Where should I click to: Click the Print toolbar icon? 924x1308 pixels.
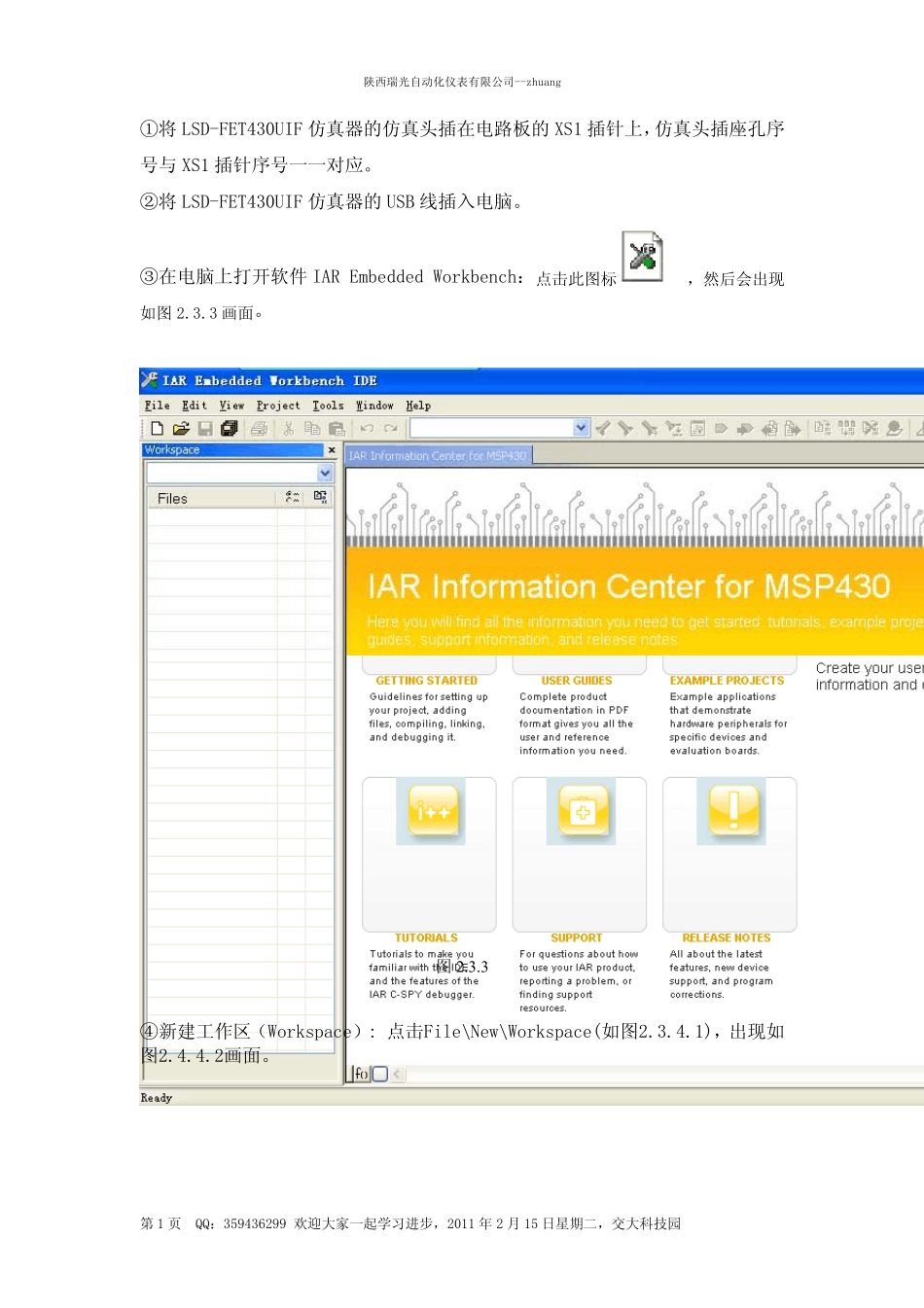click(x=259, y=428)
